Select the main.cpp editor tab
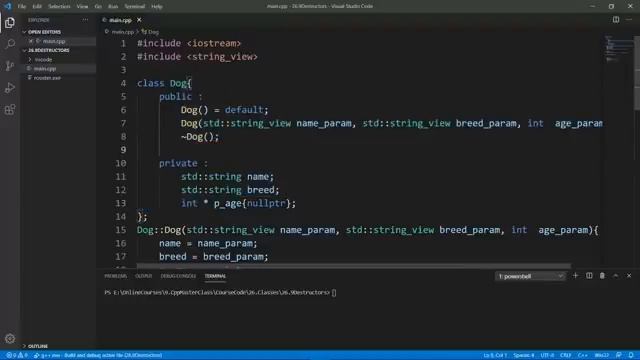The image size is (640, 360). 120,20
